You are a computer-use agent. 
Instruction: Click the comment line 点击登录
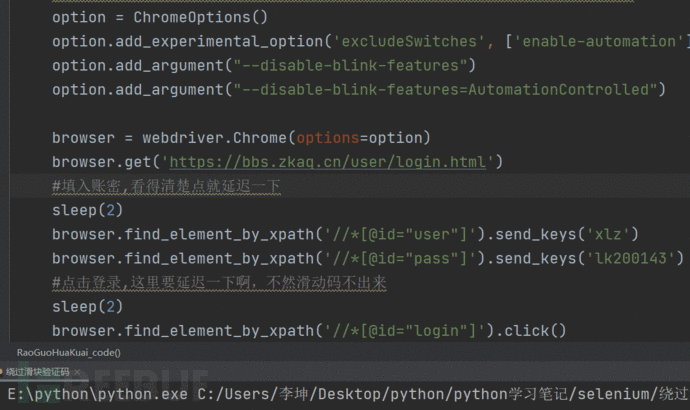(219, 282)
